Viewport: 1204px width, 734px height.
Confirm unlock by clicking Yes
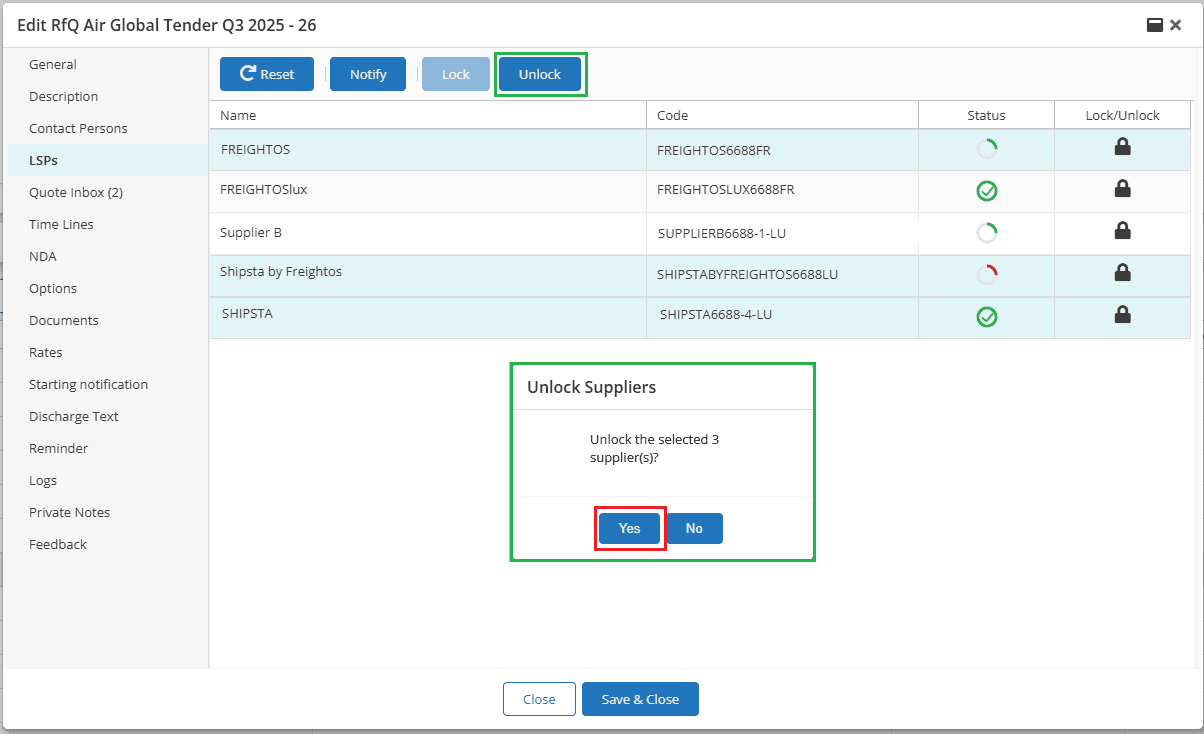[629, 528]
